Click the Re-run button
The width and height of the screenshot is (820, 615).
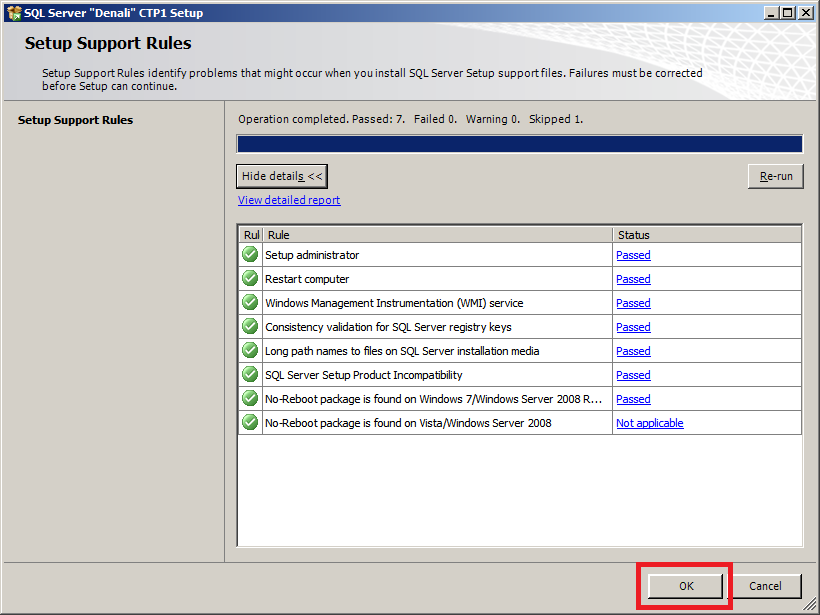pos(776,176)
